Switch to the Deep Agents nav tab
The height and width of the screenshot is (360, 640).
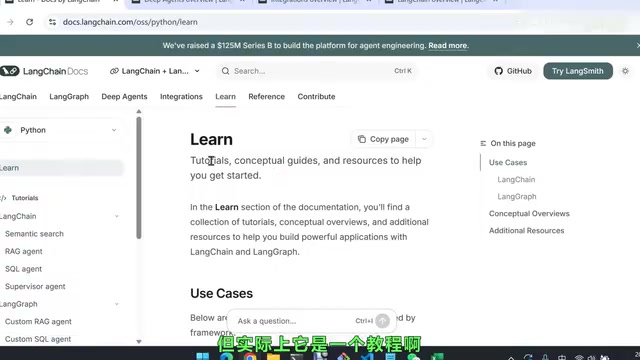[124, 97]
